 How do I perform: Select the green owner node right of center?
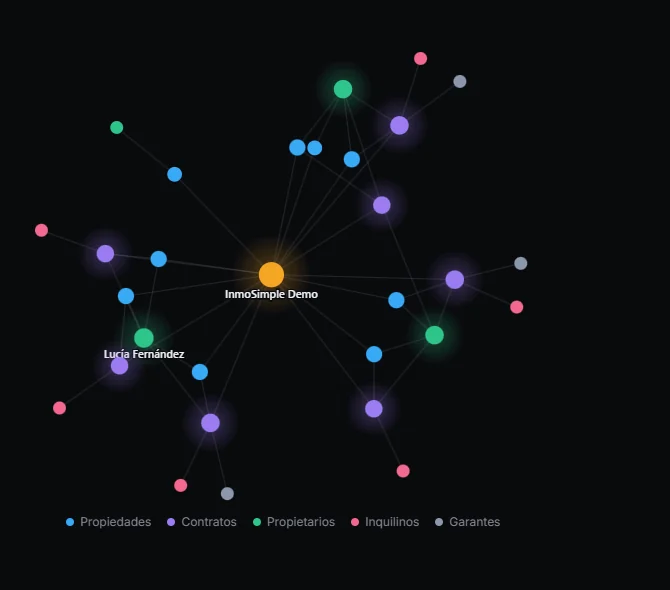click(x=435, y=335)
